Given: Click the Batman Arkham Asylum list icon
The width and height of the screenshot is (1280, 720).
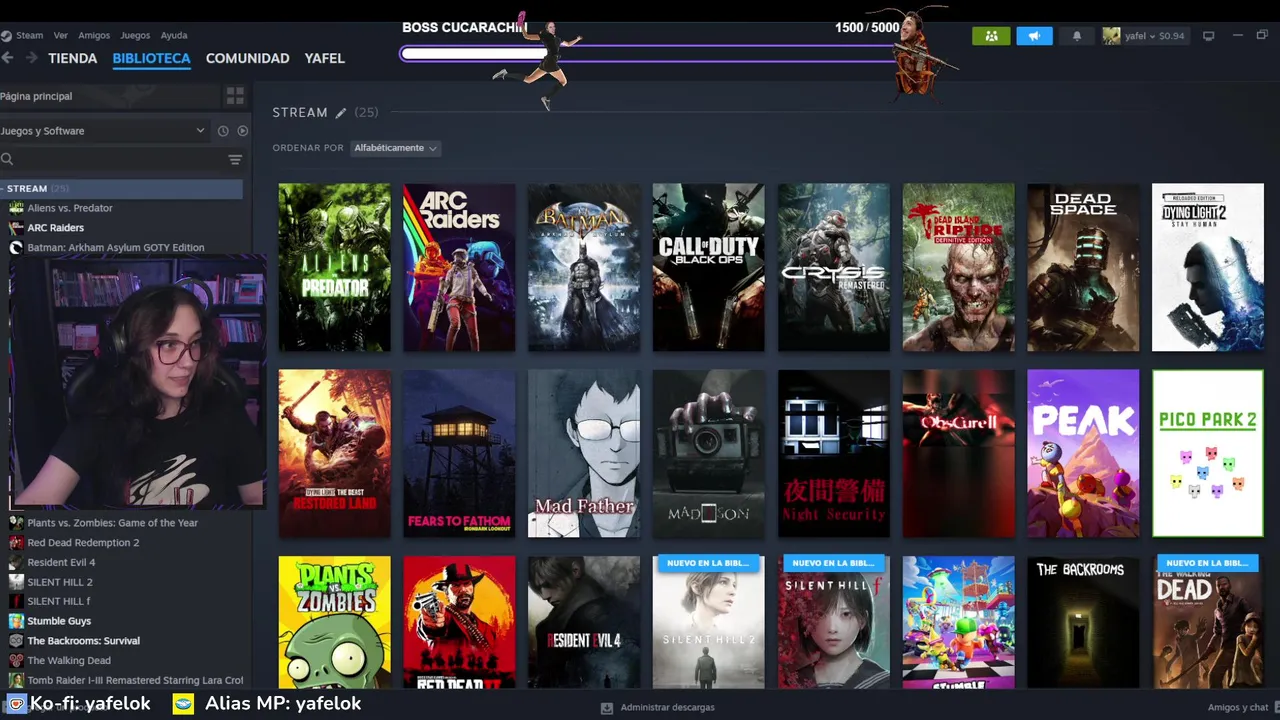Looking at the screenshot, I should [x=16, y=248].
